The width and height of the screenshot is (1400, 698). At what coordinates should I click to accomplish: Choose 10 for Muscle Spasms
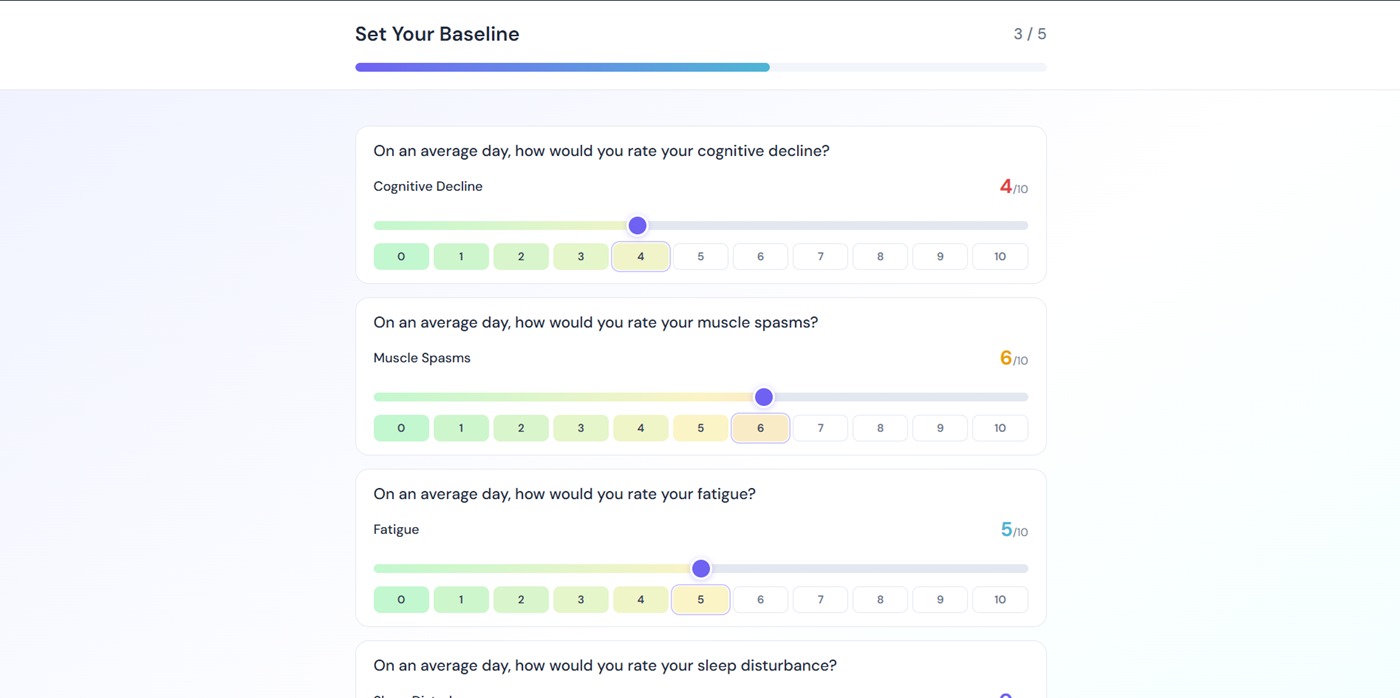[1000, 428]
